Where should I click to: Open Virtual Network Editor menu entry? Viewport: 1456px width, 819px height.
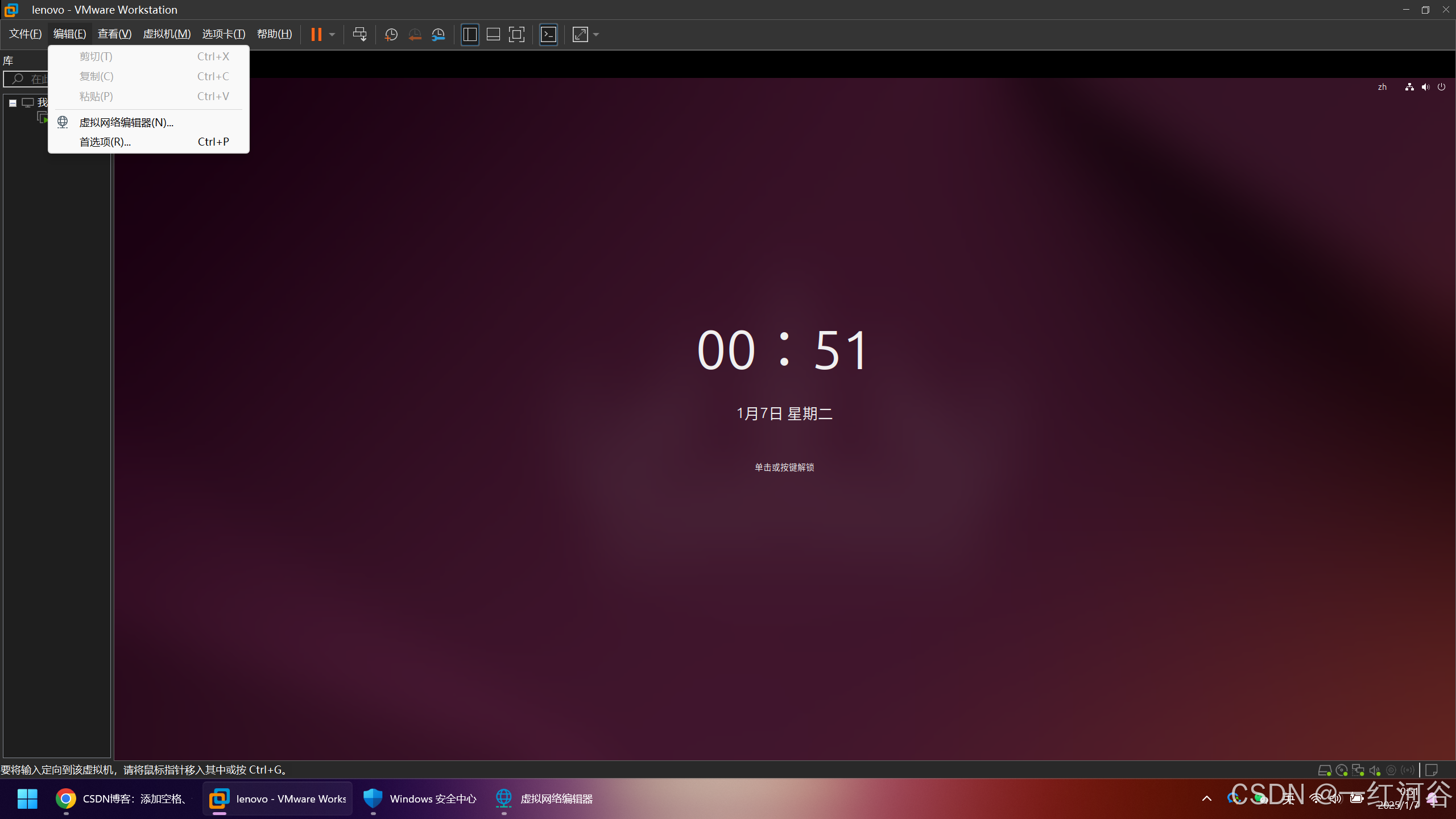[x=126, y=122]
